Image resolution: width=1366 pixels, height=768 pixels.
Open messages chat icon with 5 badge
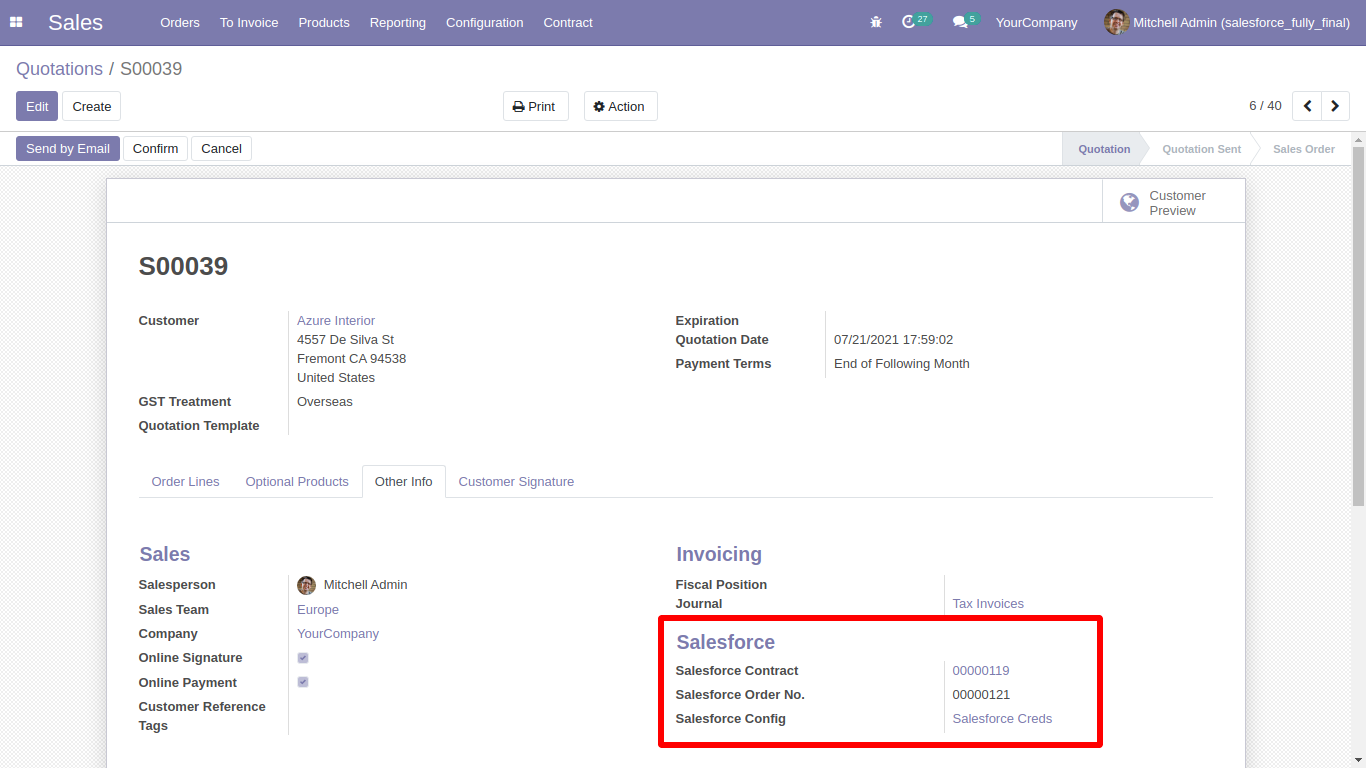click(965, 21)
